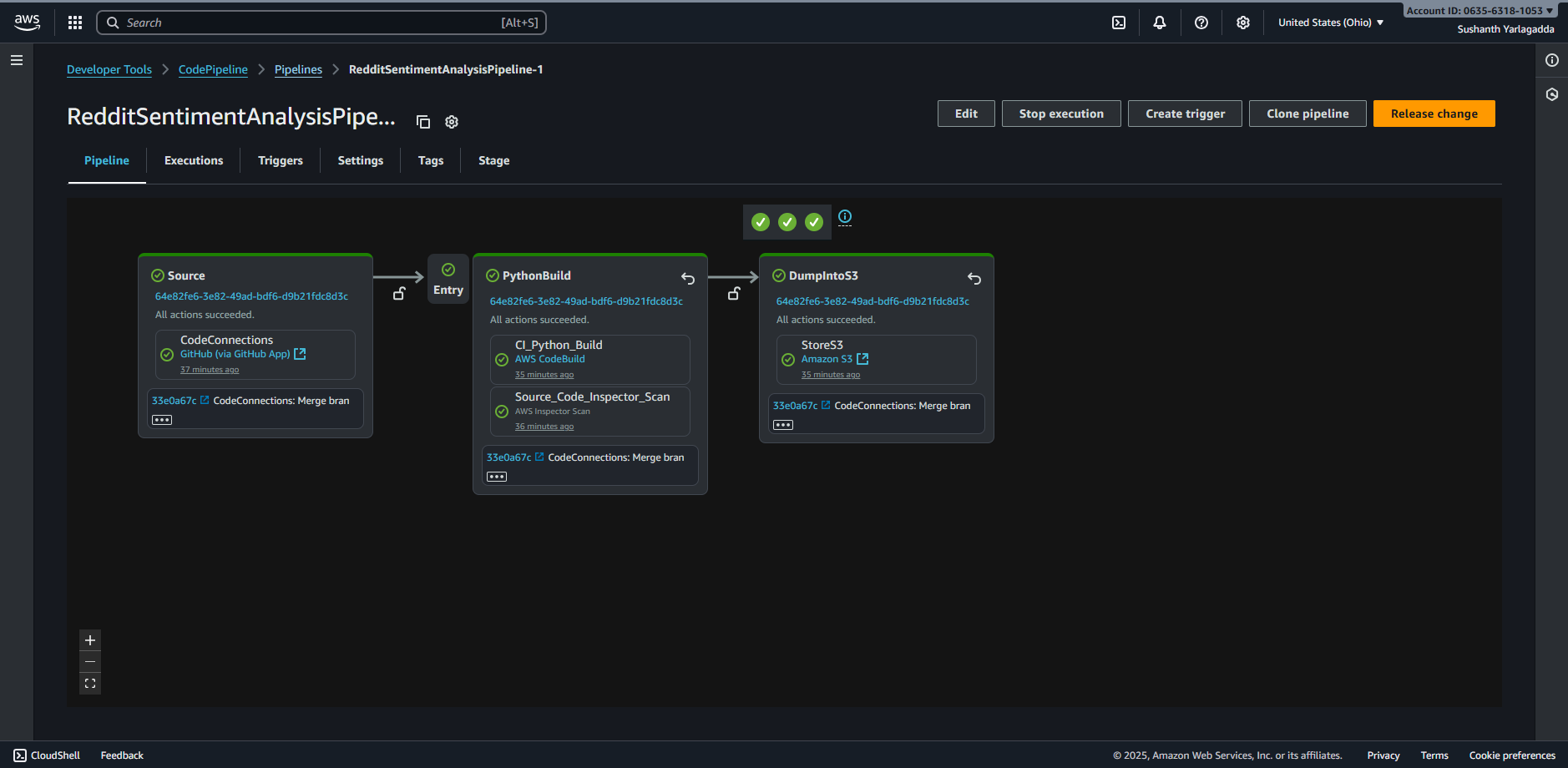Open the info panel icon on right rail

1552,60
